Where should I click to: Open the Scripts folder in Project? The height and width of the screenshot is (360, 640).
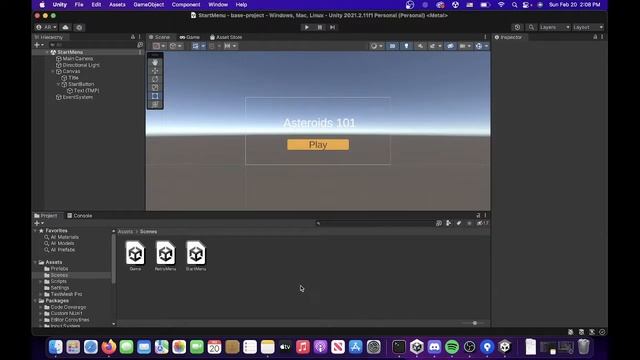point(58,281)
